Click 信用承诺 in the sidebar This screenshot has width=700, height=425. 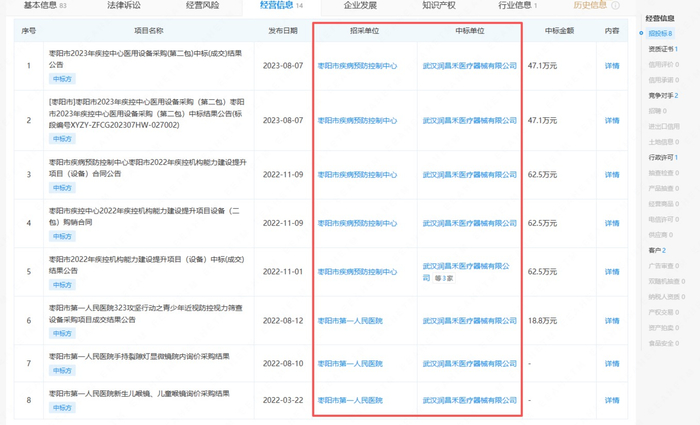[x=664, y=80]
